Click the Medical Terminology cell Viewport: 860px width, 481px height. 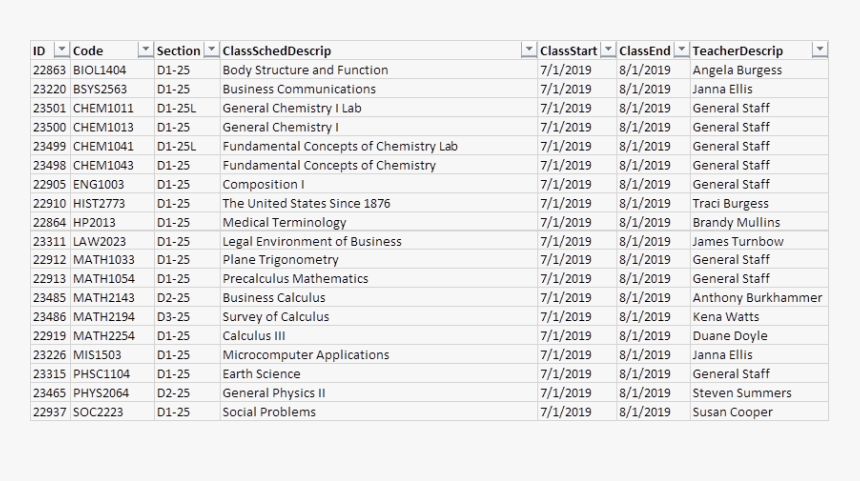pyautogui.click(x=284, y=223)
